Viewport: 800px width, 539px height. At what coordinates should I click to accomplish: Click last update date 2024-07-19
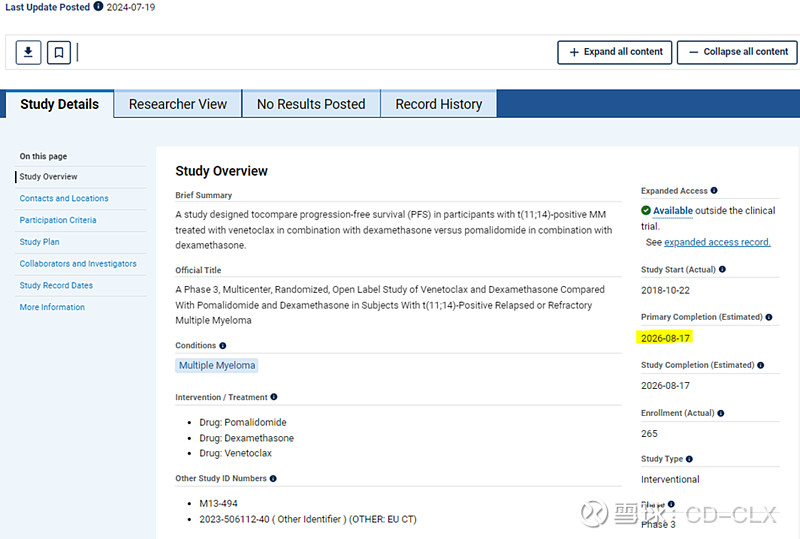131,7
